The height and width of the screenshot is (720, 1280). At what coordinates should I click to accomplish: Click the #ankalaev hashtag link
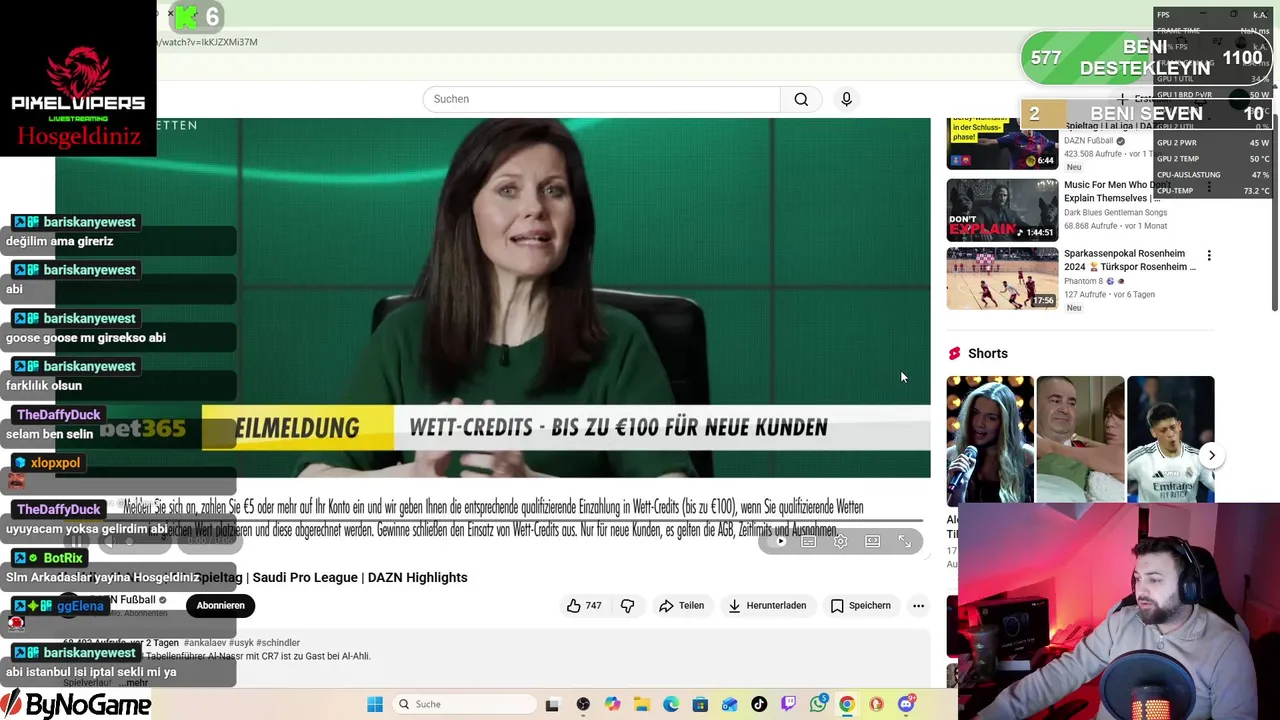pyautogui.click(x=205, y=643)
